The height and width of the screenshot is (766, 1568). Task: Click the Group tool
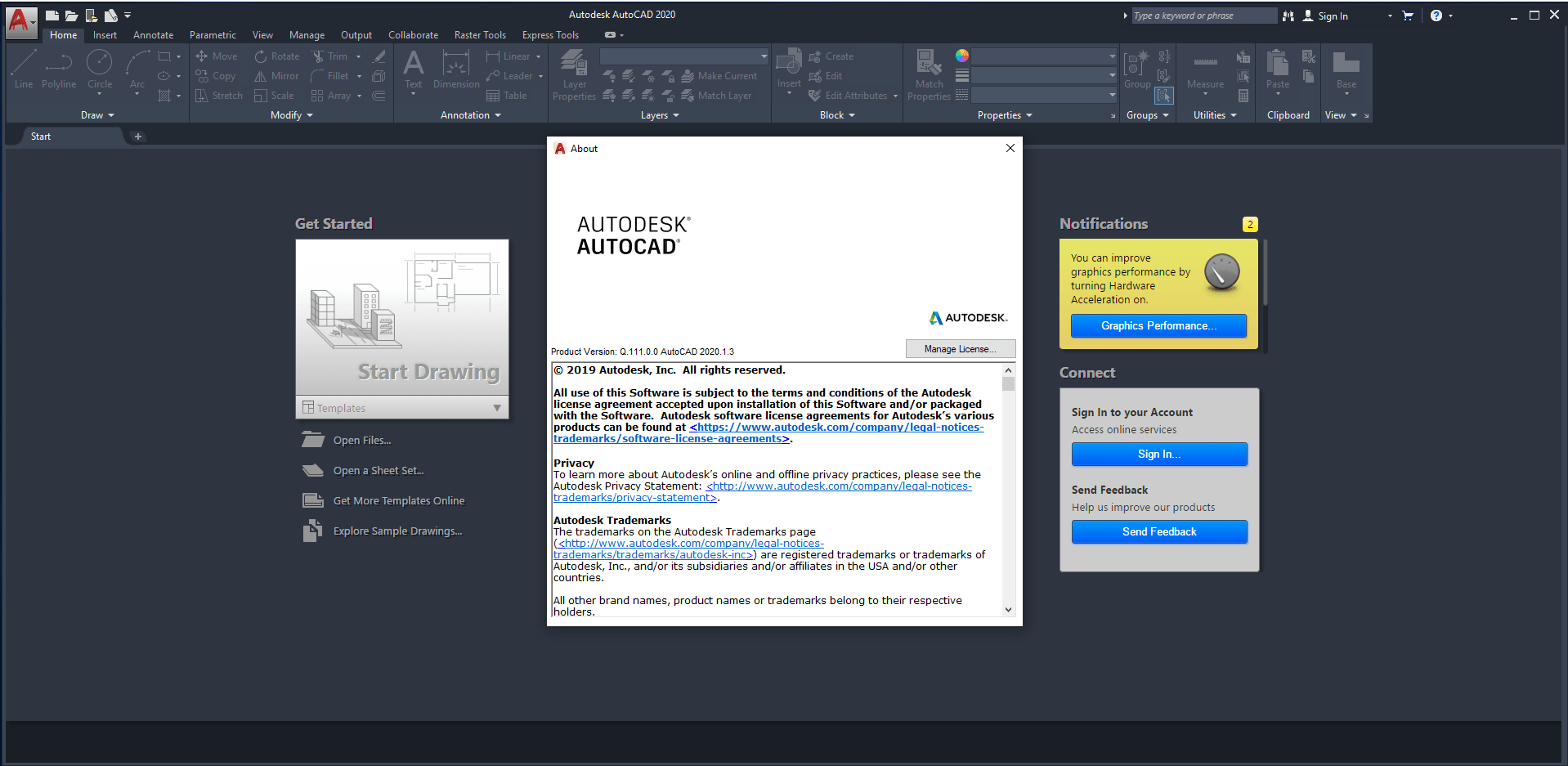(x=1137, y=69)
